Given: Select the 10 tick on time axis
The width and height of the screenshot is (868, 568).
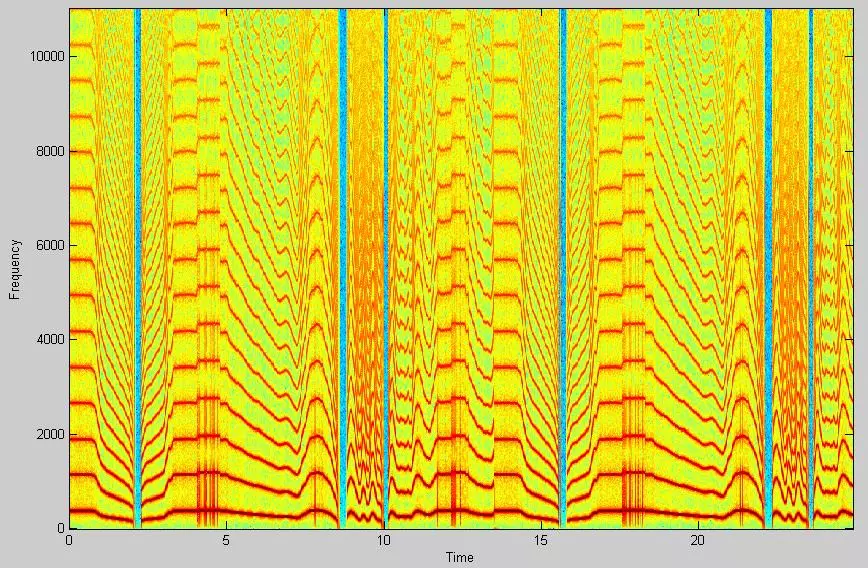Looking at the screenshot, I should tap(383, 541).
